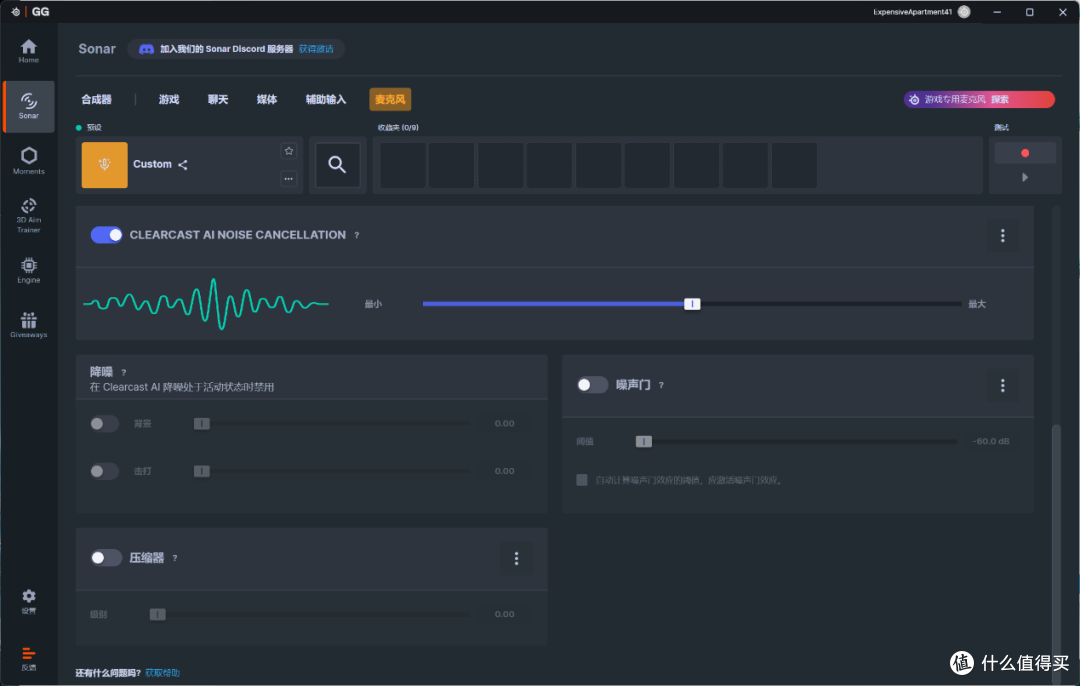Viewport: 1080px width, 686px height.
Task: Open the Engine section
Action: 28,270
